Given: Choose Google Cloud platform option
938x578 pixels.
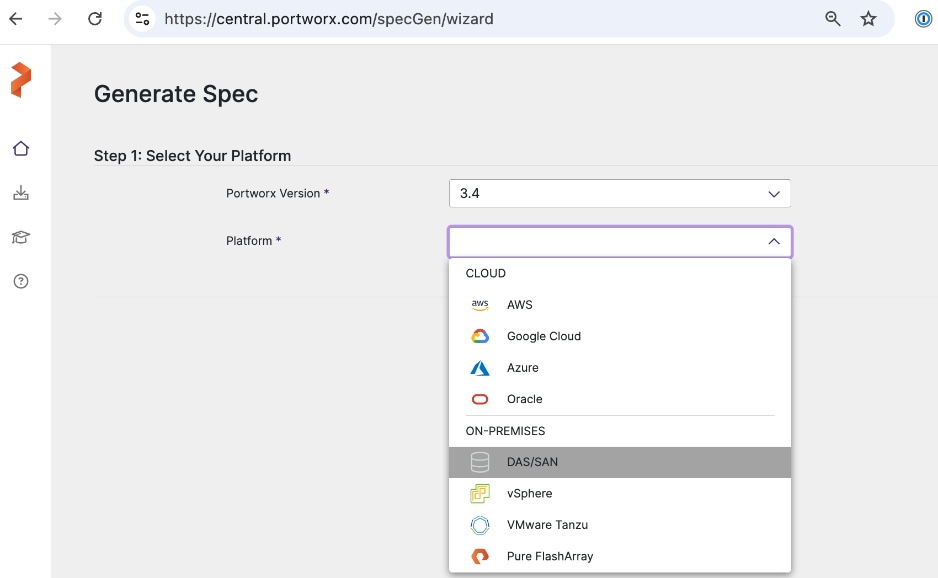Looking at the screenshot, I should tap(543, 336).
